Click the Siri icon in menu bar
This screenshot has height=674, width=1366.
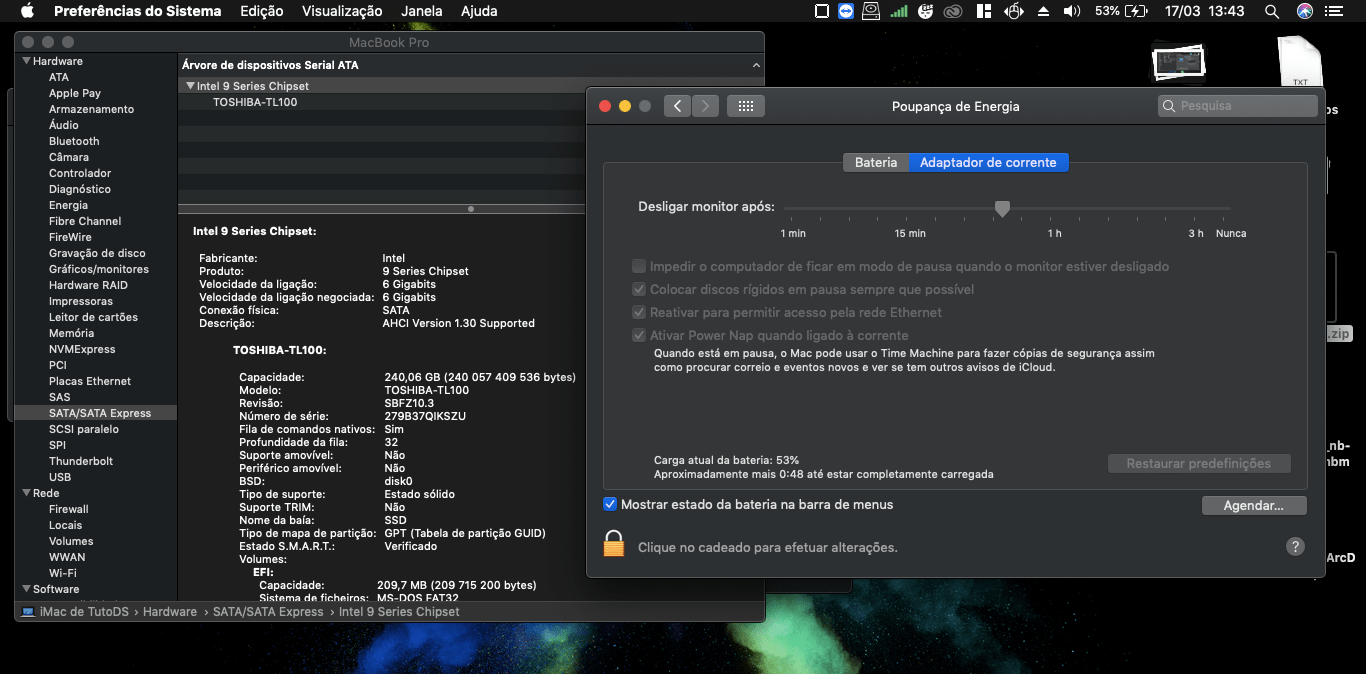pos(1304,11)
